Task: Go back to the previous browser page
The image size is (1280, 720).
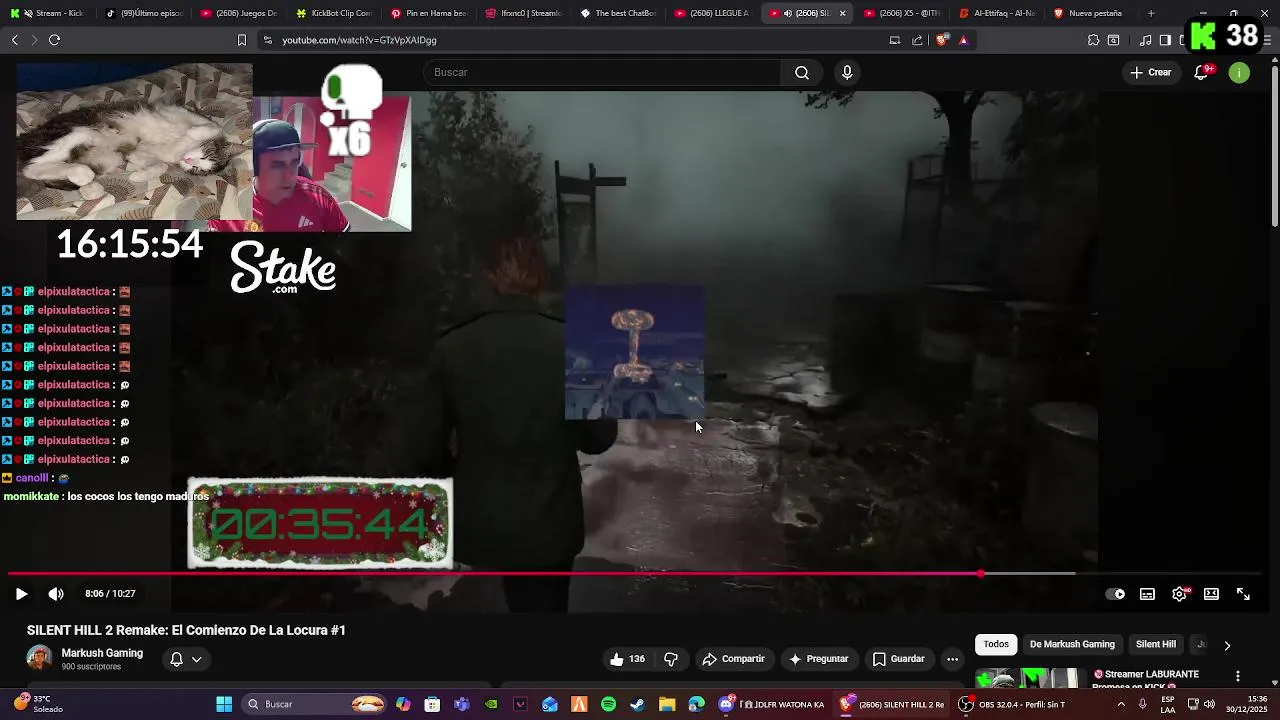Action: tap(14, 40)
